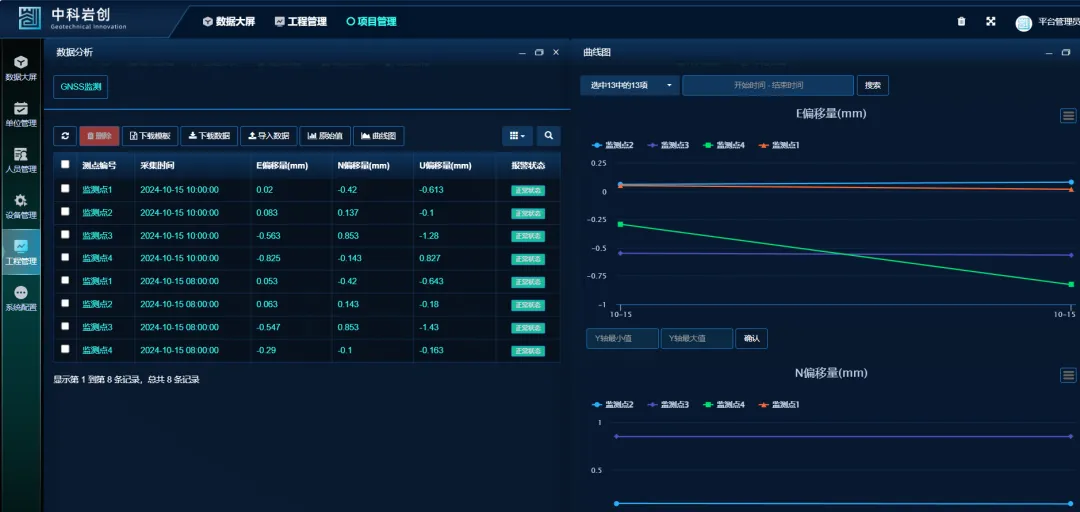The image size is (1080, 512).
Task: Click the 确认 button below E chart
Action: (x=751, y=338)
